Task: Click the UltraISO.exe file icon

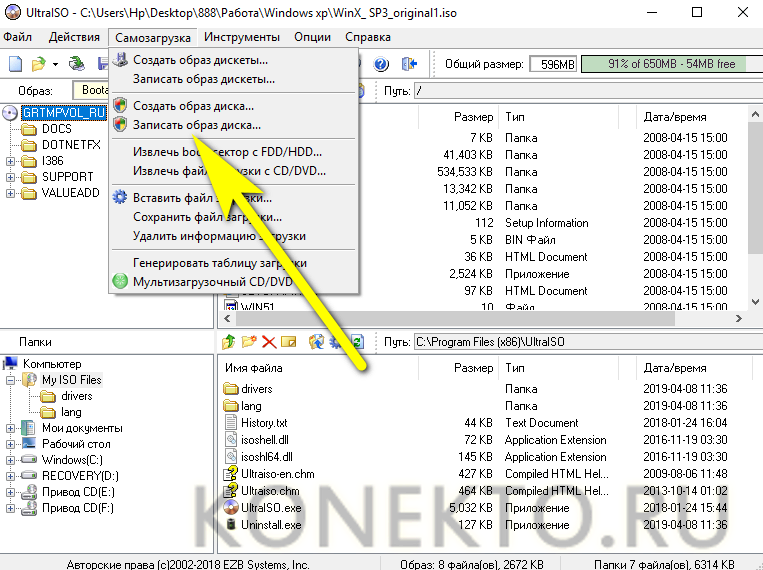Action: pos(231,508)
